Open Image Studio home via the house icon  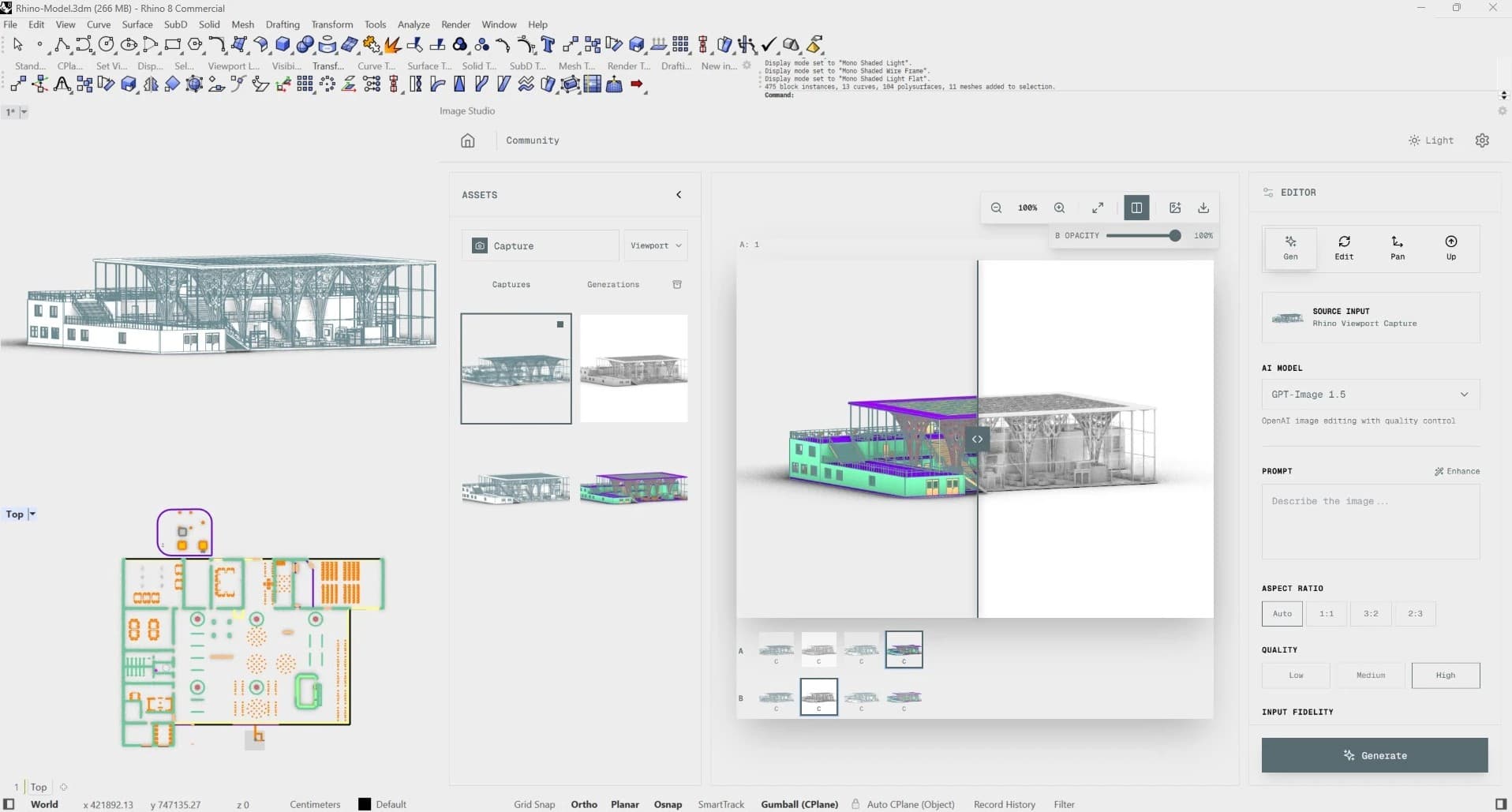(x=467, y=140)
